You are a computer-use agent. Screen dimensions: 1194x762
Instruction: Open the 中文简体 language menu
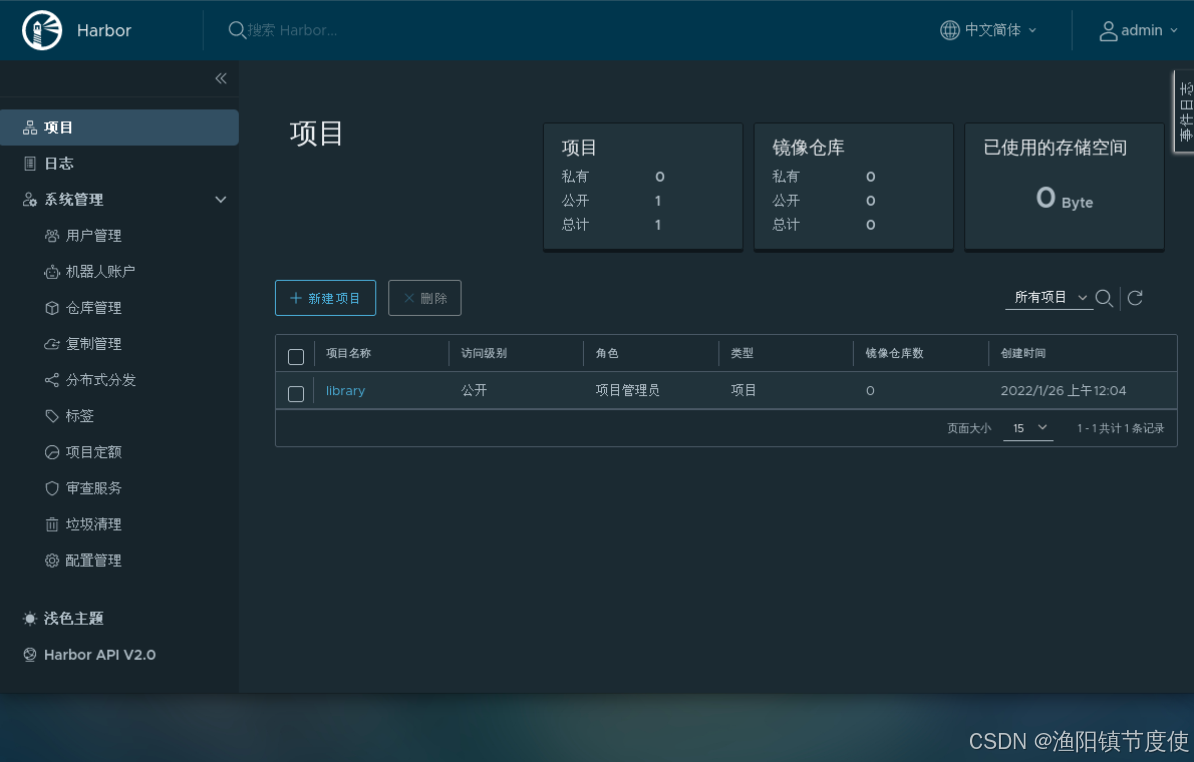pyautogui.click(x=988, y=30)
